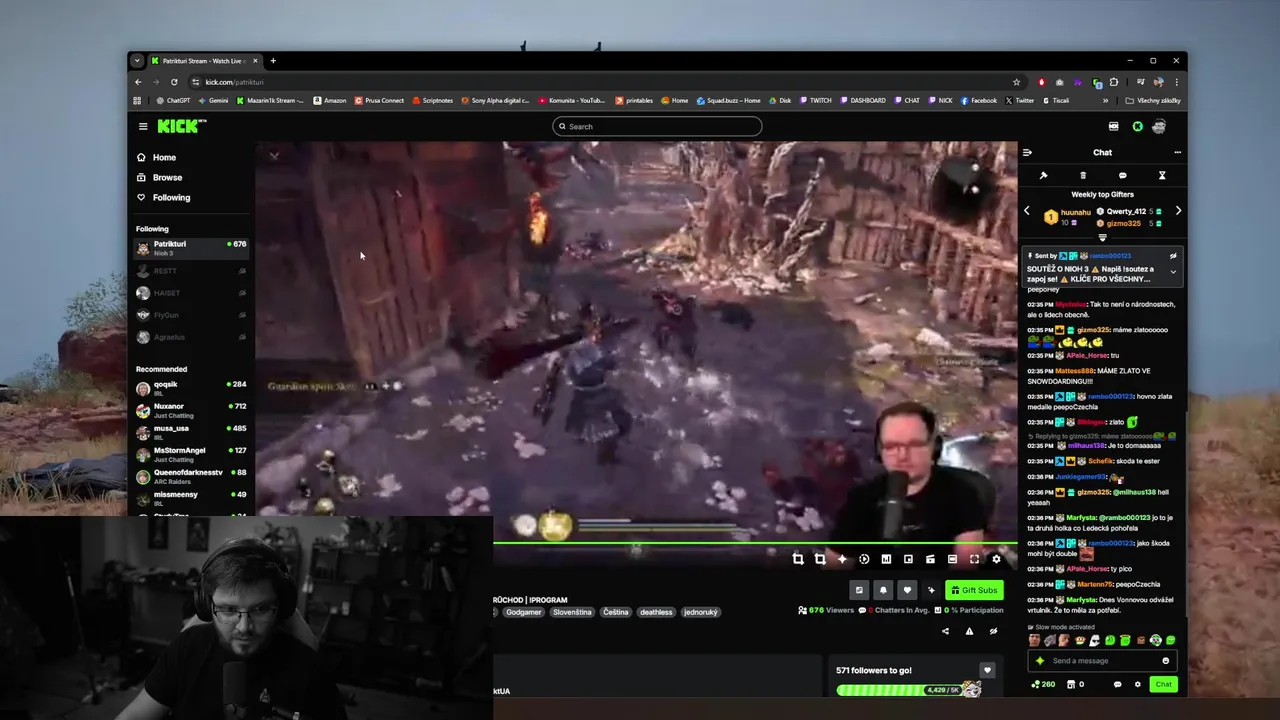Viewport: 1280px width, 720px height.
Task: Click the first crop icon on player
Action: click(x=798, y=559)
